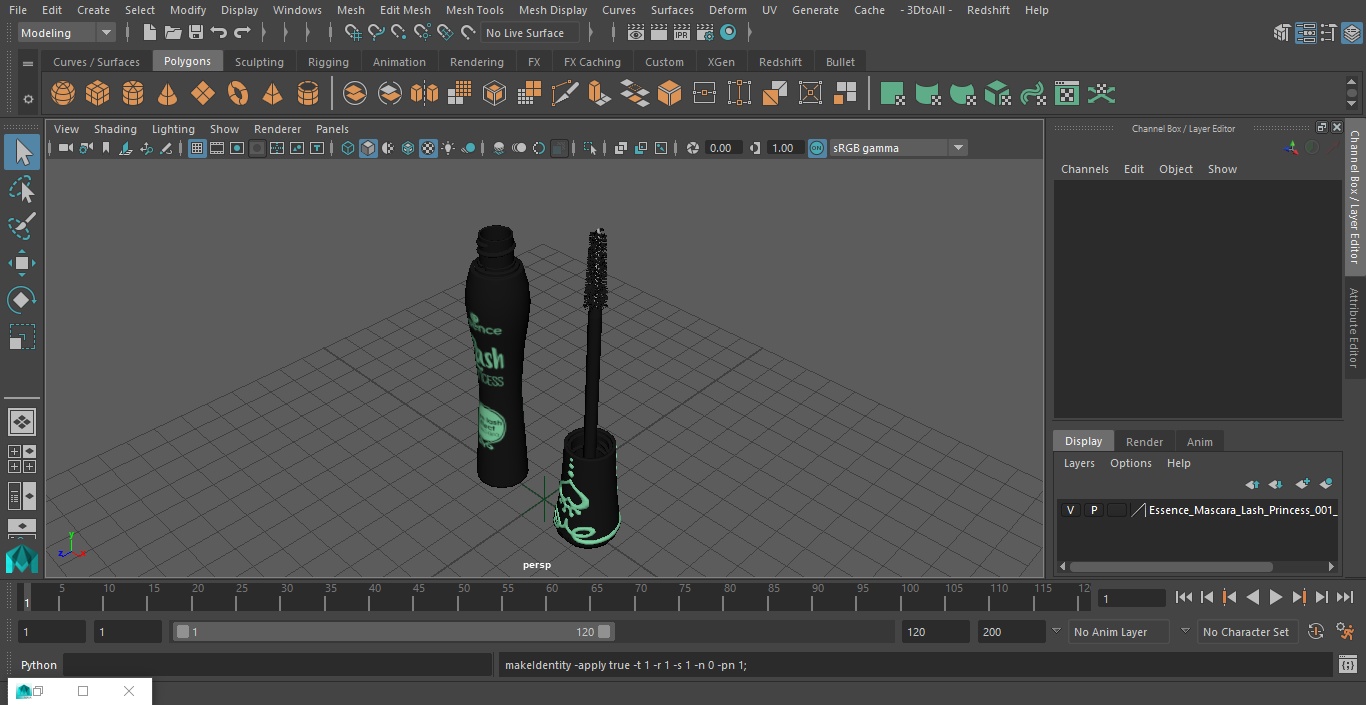Image resolution: width=1366 pixels, height=705 pixels.
Task: Toggle the color management sRGB button
Action: 817,148
